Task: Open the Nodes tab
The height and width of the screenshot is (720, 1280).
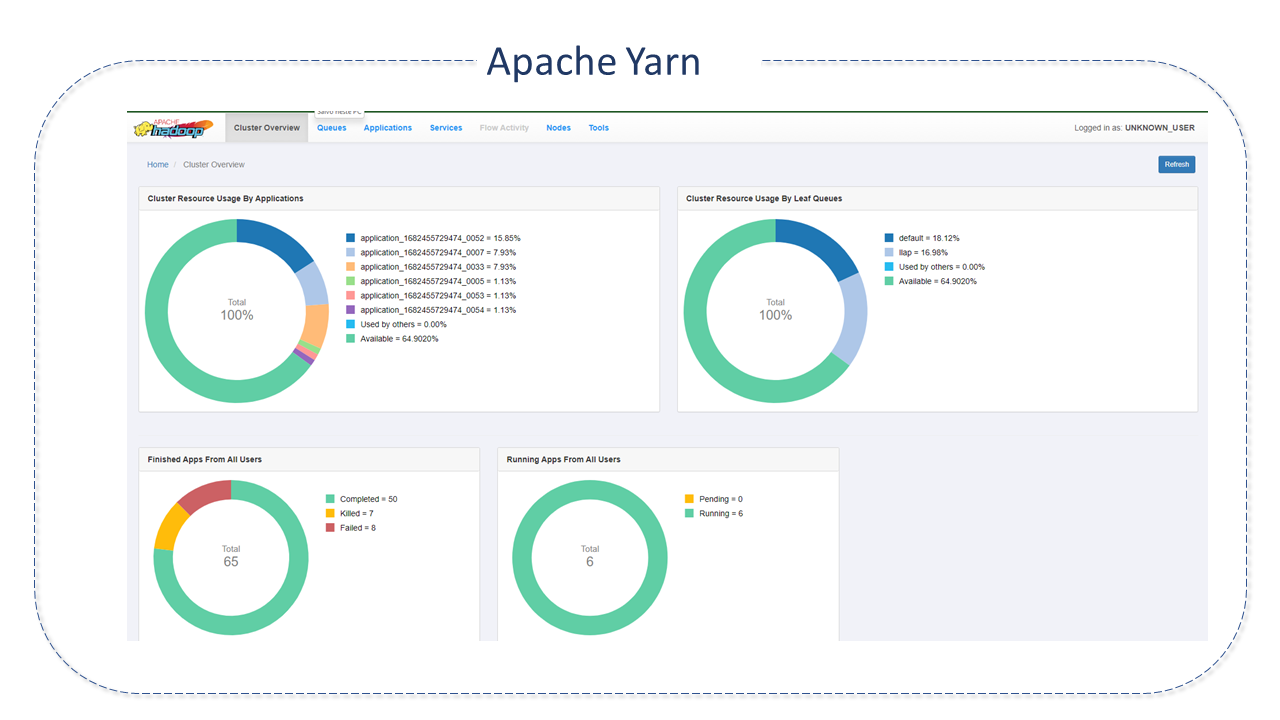Action: pyautogui.click(x=558, y=128)
